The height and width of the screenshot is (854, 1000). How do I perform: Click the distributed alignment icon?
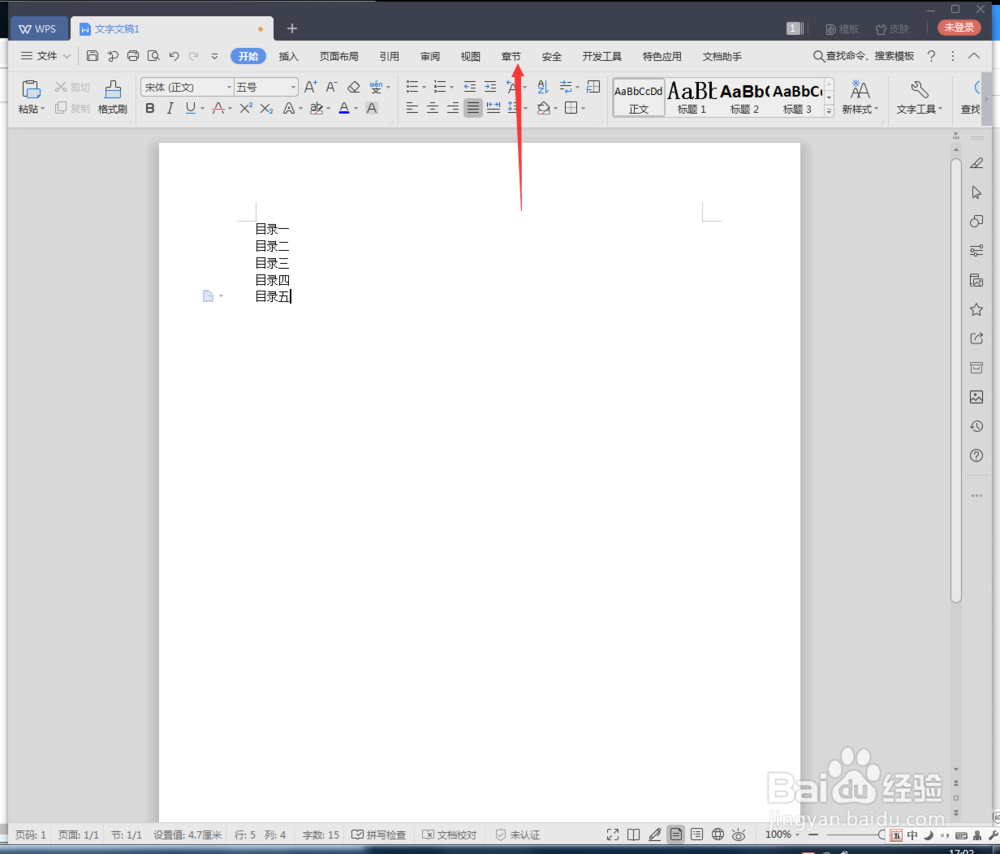(x=493, y=108)
